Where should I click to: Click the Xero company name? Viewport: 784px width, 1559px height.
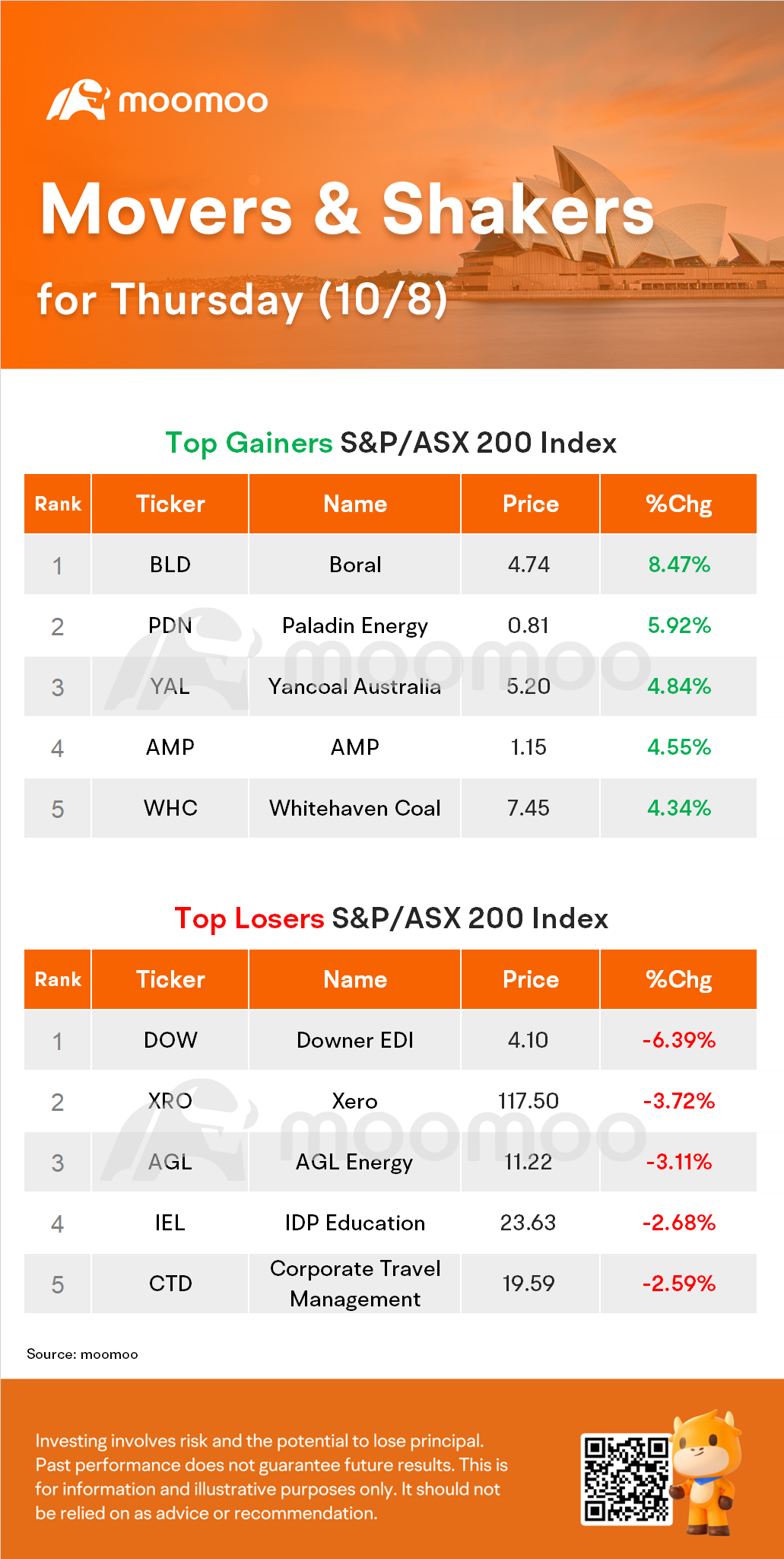coord(354,1101)
